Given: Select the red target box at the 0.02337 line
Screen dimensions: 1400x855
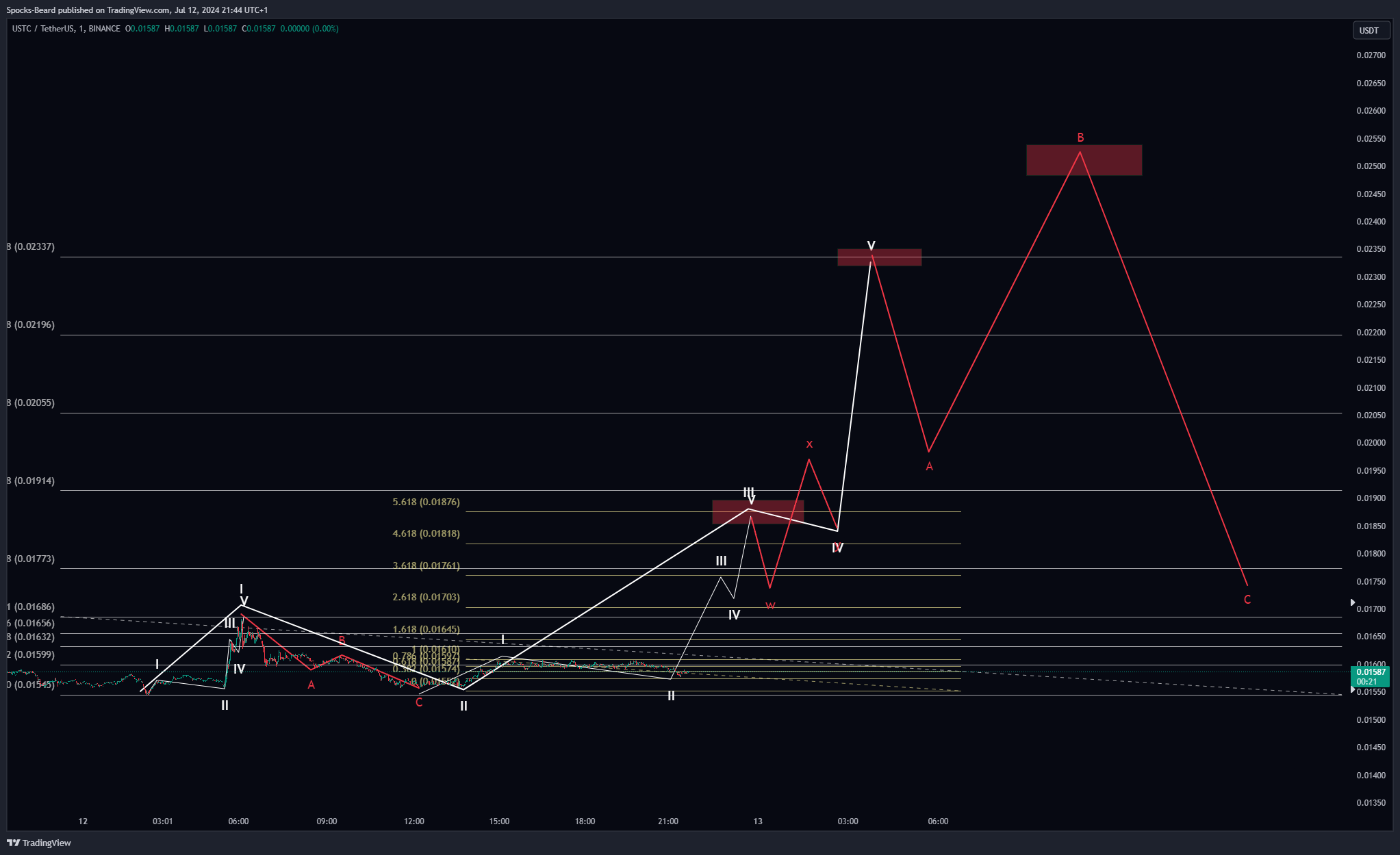Looking at the screenshot, I should pos(879,257).
